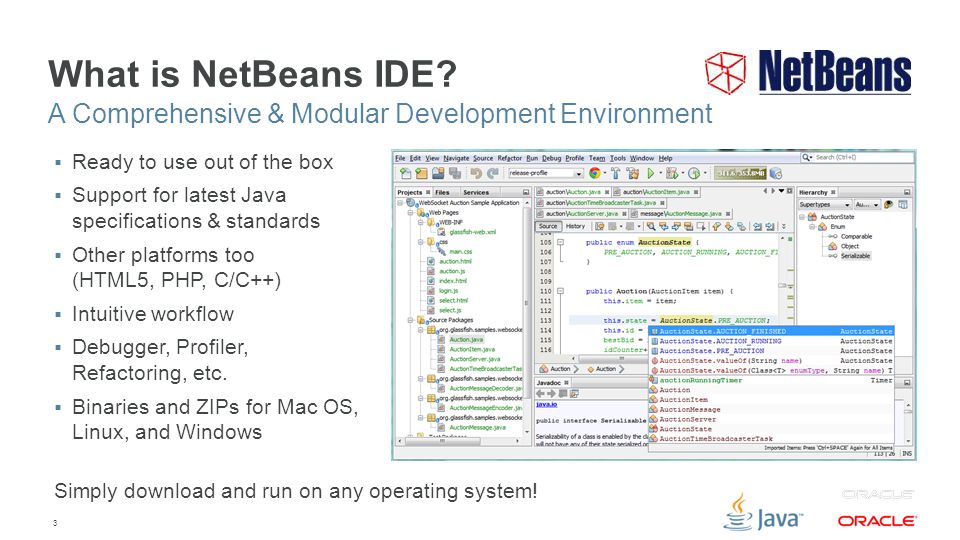The image size is (960, 540).
Task: Click the New Project toolbar icon
Action: (x=422, y=173)
